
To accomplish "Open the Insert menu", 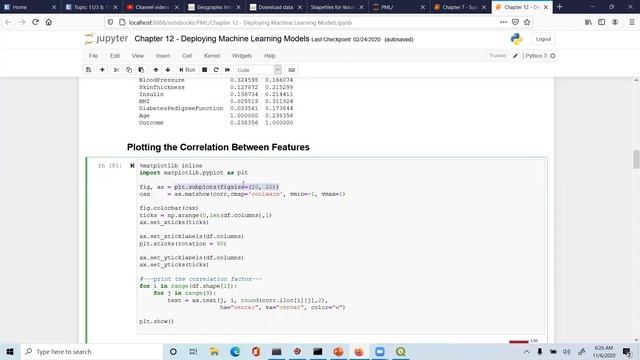I will [x=163, y=56].
